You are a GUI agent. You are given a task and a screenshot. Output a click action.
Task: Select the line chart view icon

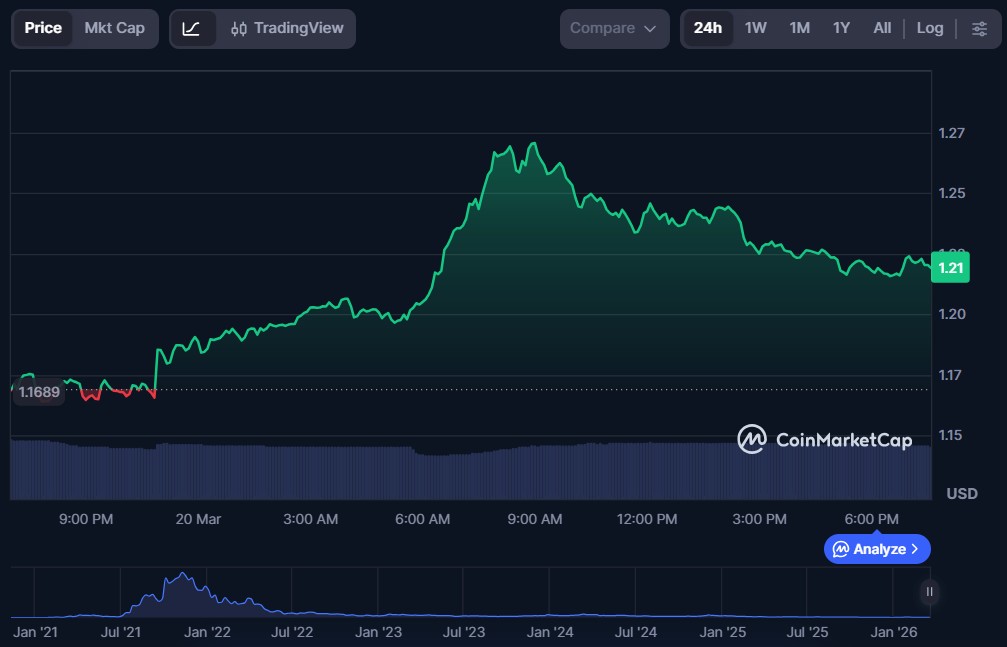point(192,29)
